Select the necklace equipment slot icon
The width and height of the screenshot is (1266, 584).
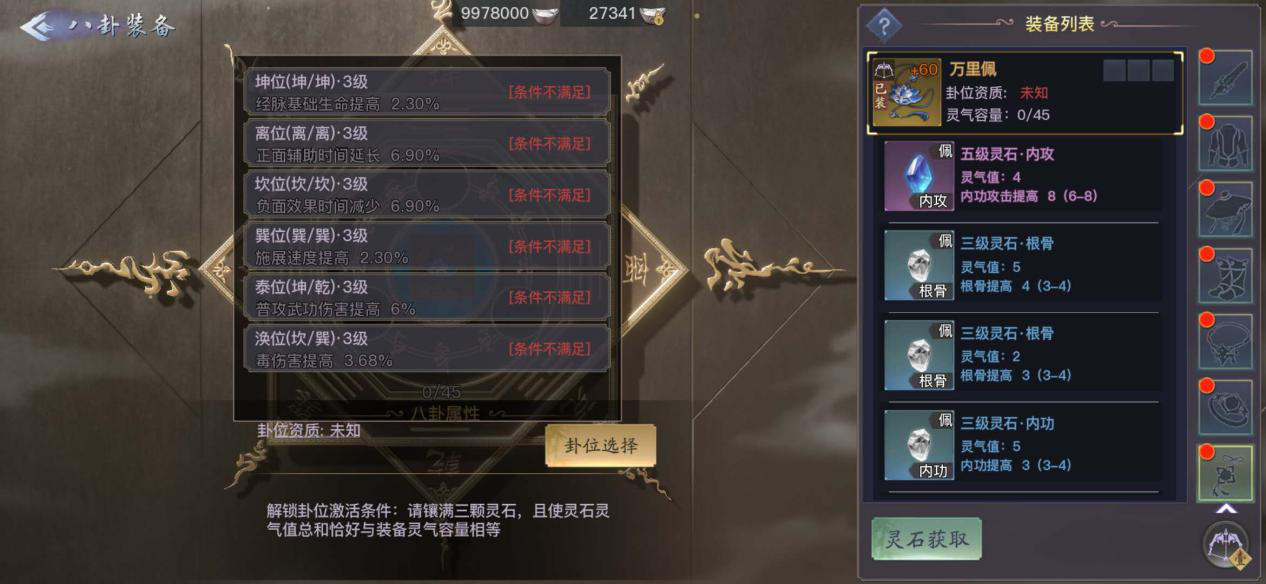coord(1226,342)
